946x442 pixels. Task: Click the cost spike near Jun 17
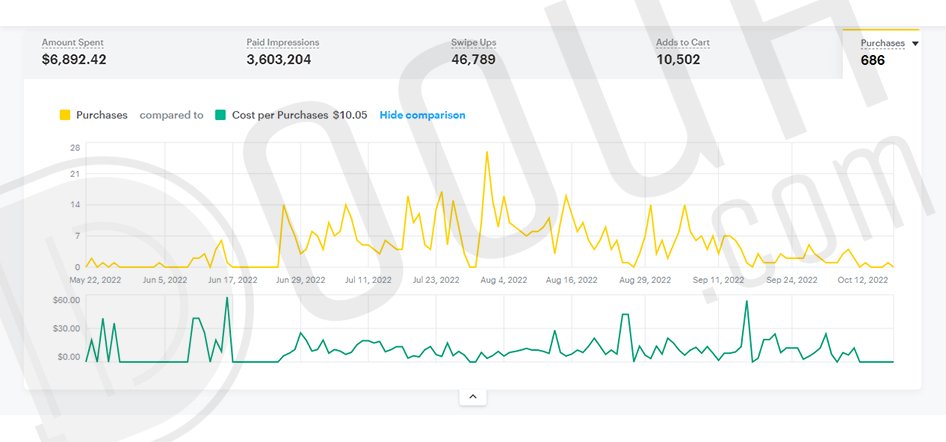(x=227, y=299)
